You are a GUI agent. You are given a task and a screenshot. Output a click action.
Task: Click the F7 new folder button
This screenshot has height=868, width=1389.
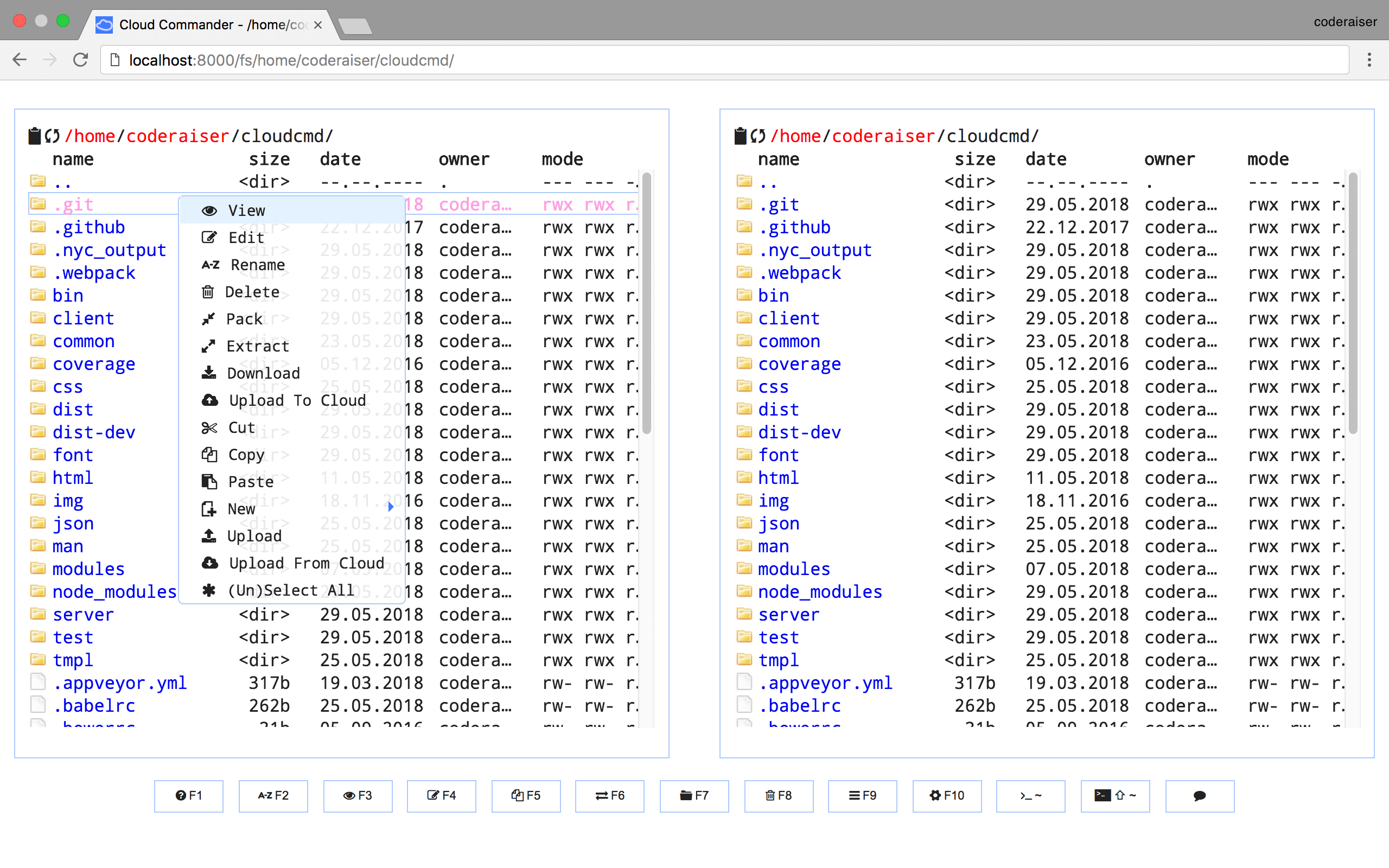point(694,795)
